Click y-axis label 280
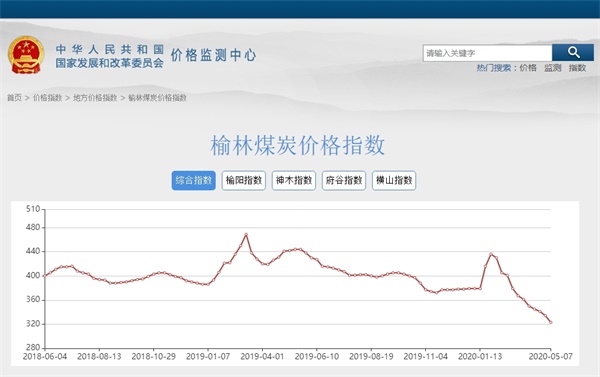Screen dimensions: 600x377 point(33,348)
